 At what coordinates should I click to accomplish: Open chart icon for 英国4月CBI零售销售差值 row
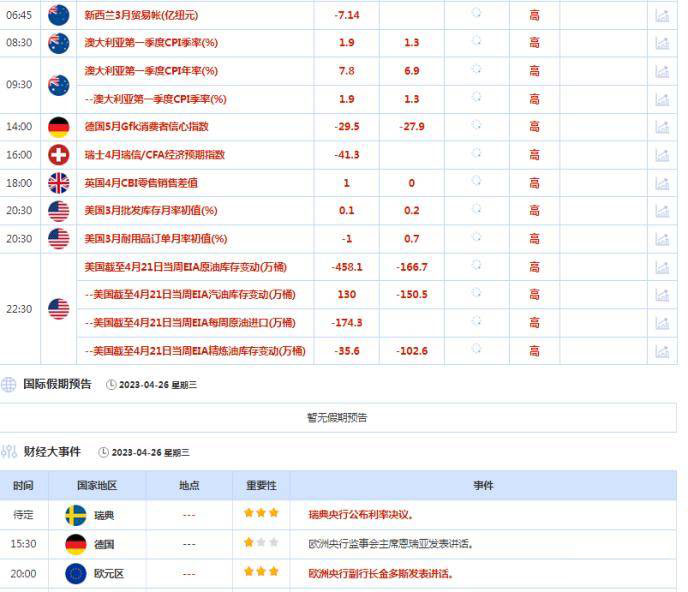pos(662,183)
